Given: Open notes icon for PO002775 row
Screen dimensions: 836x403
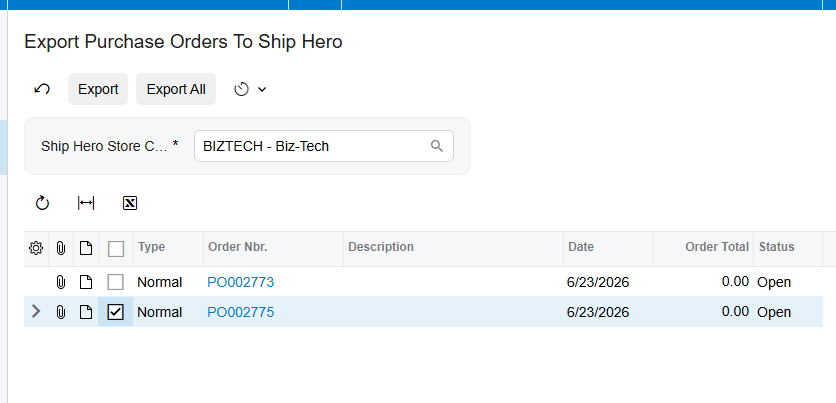Looking at the screenshot, I should click(86, 312).
